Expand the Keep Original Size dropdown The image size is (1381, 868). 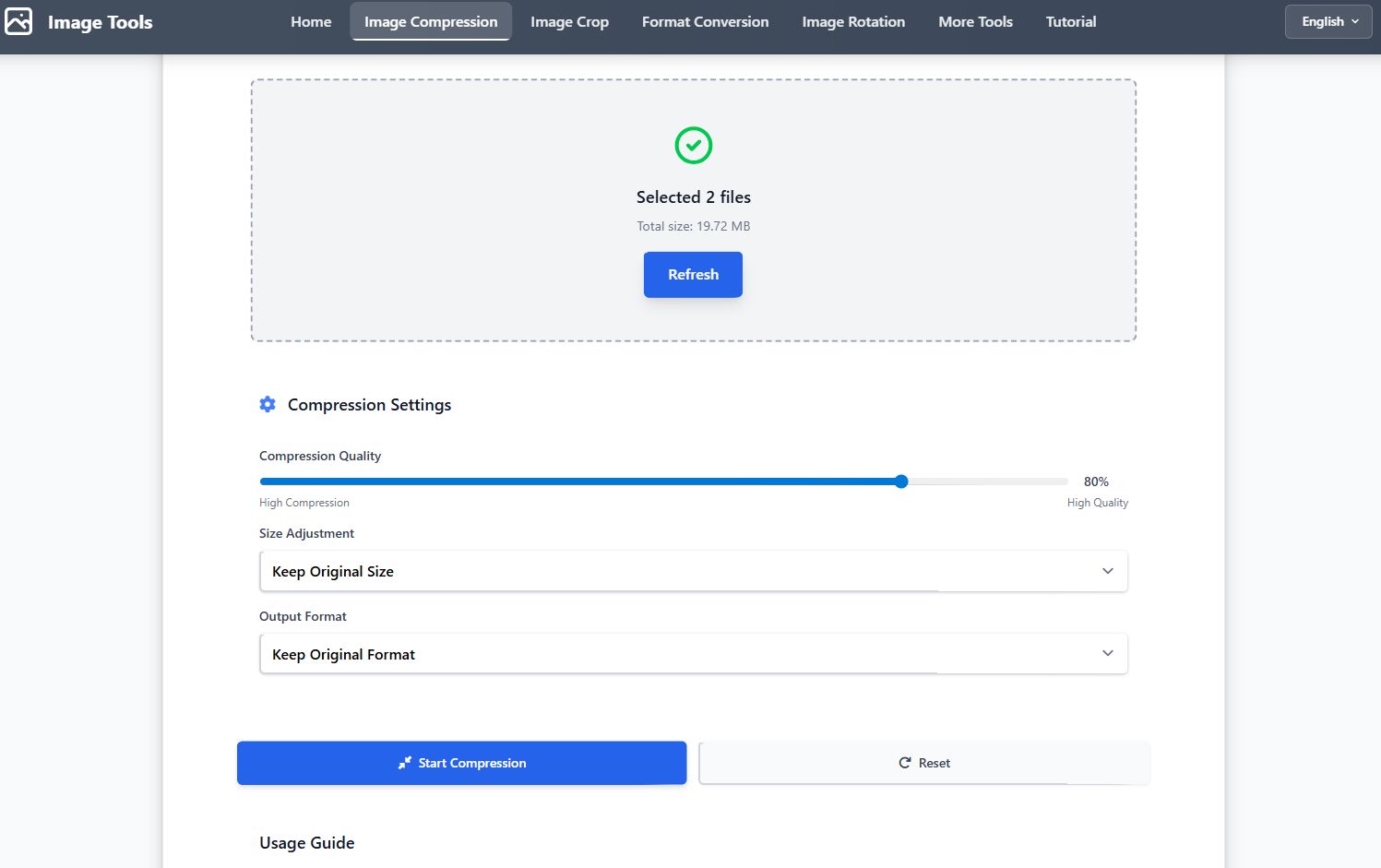point(693,571)
